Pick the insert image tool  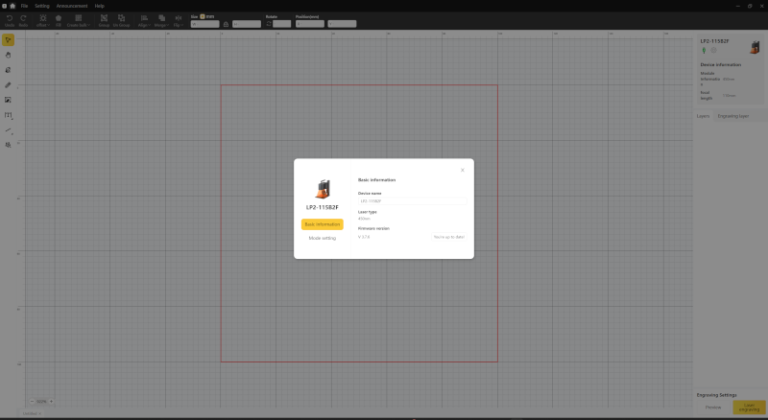8,100
